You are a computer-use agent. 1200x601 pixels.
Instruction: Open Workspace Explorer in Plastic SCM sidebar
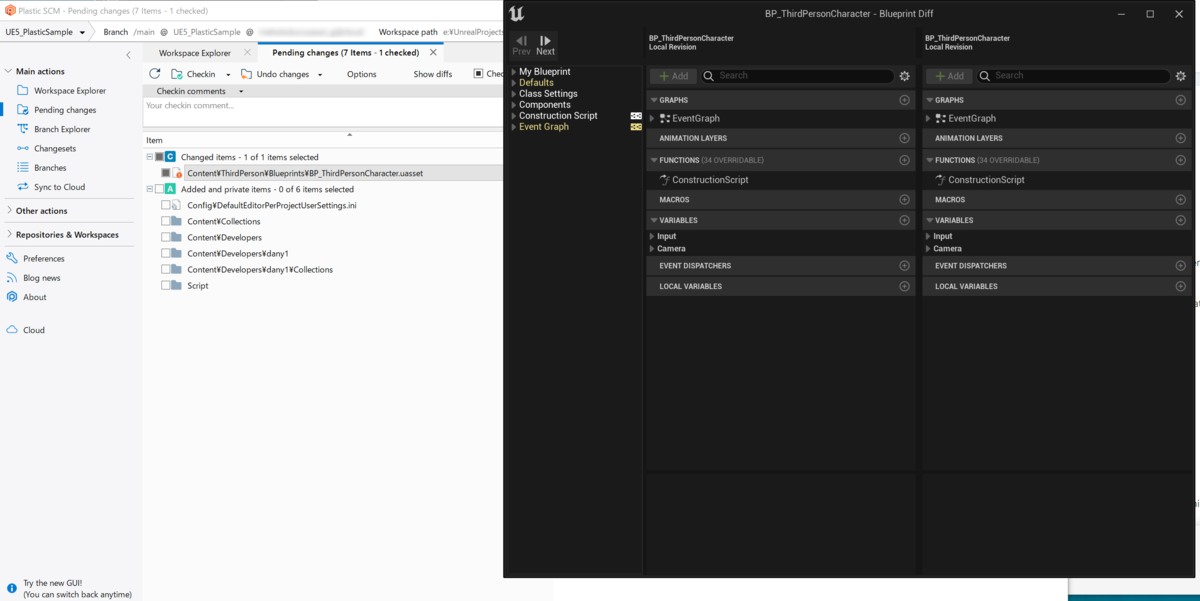61,91
